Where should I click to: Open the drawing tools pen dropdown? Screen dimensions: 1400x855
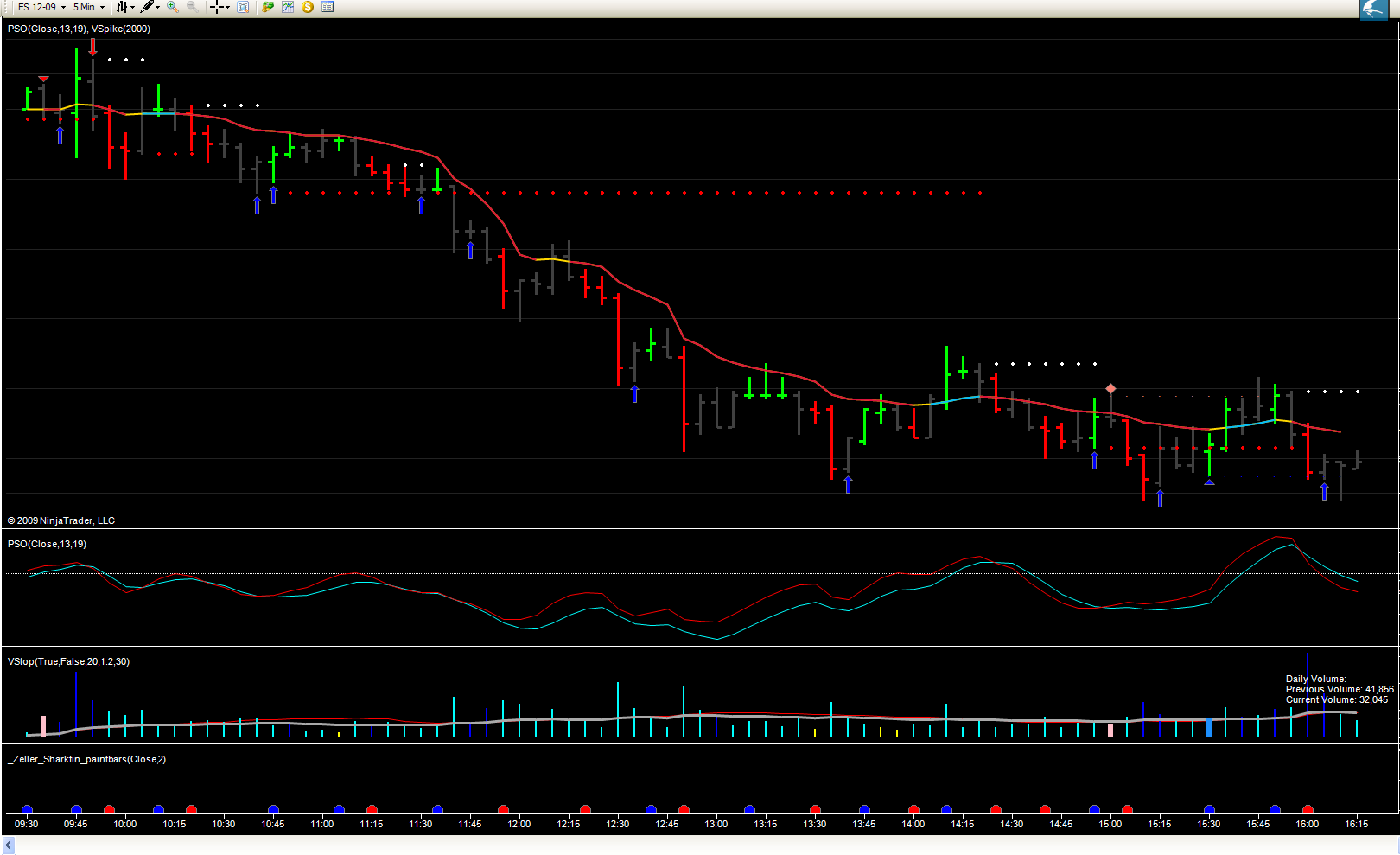[x=150, y=7]
